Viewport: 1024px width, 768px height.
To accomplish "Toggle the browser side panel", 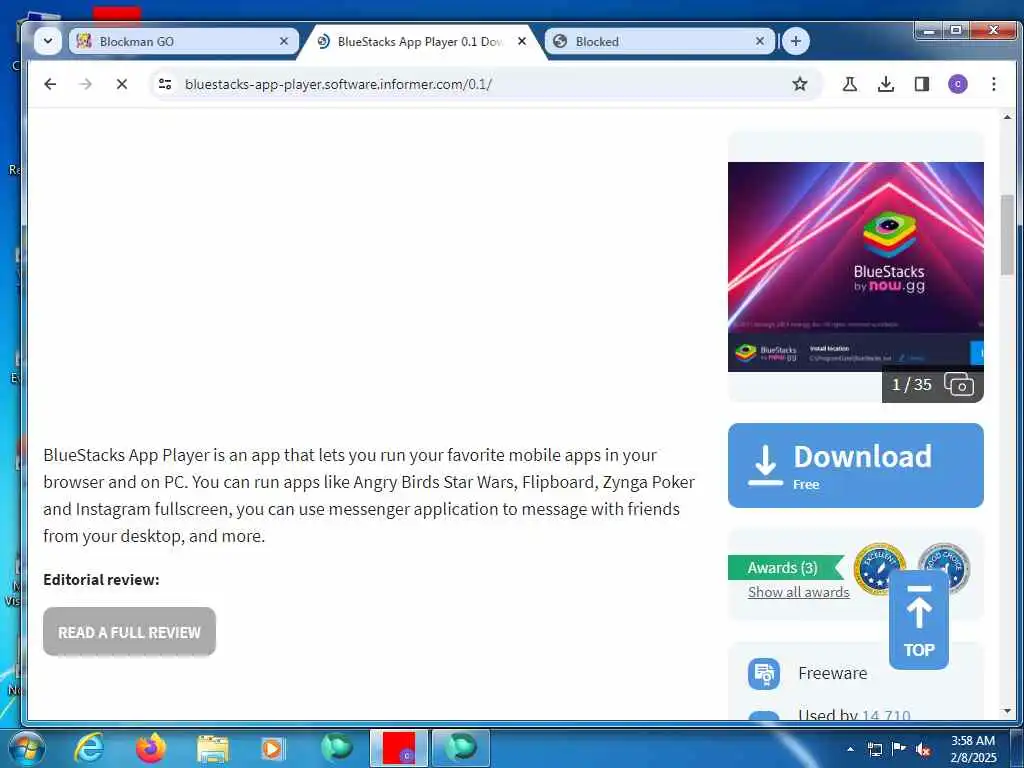I will 921,84.
